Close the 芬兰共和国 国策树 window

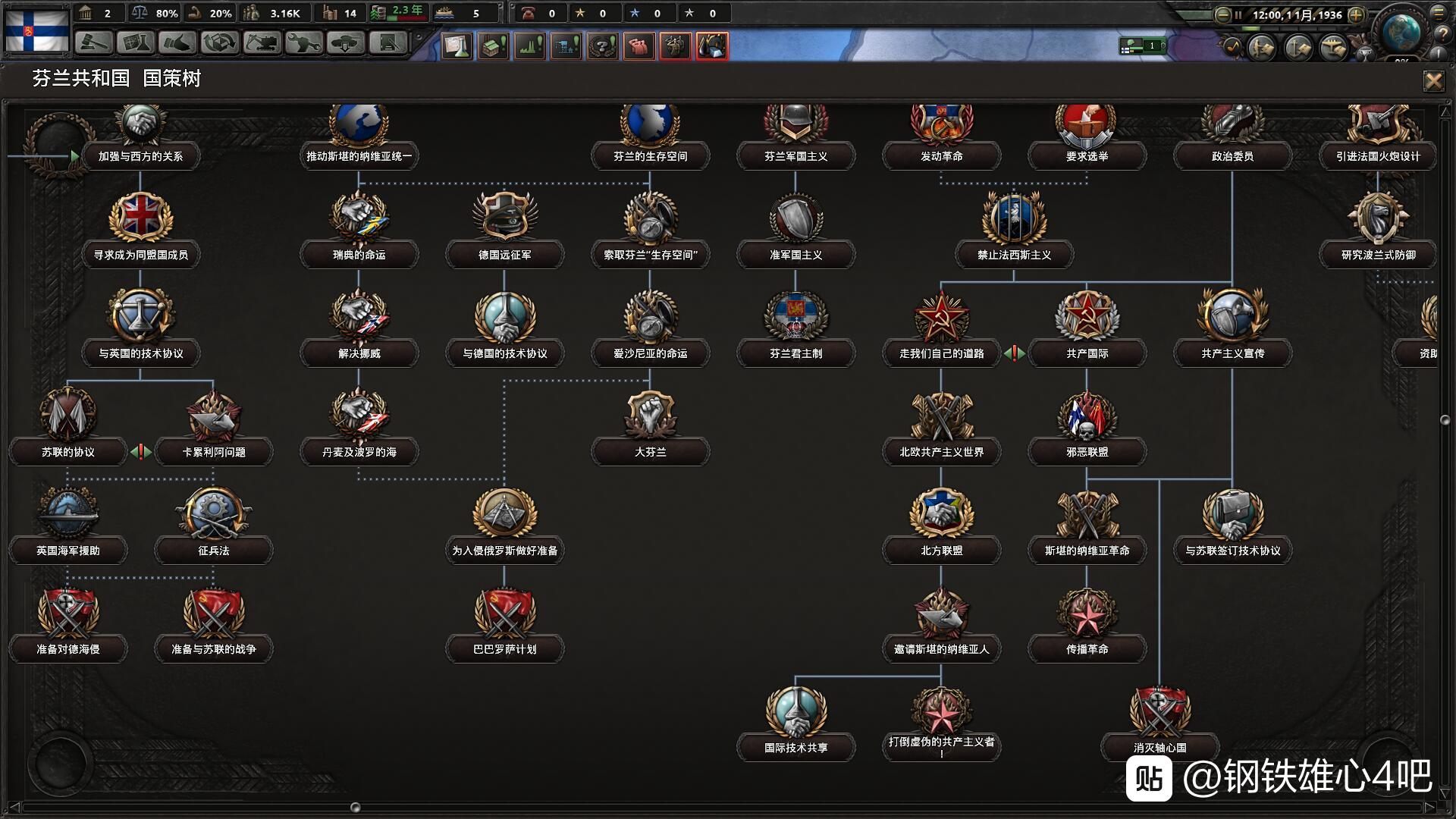[1433, 80]
